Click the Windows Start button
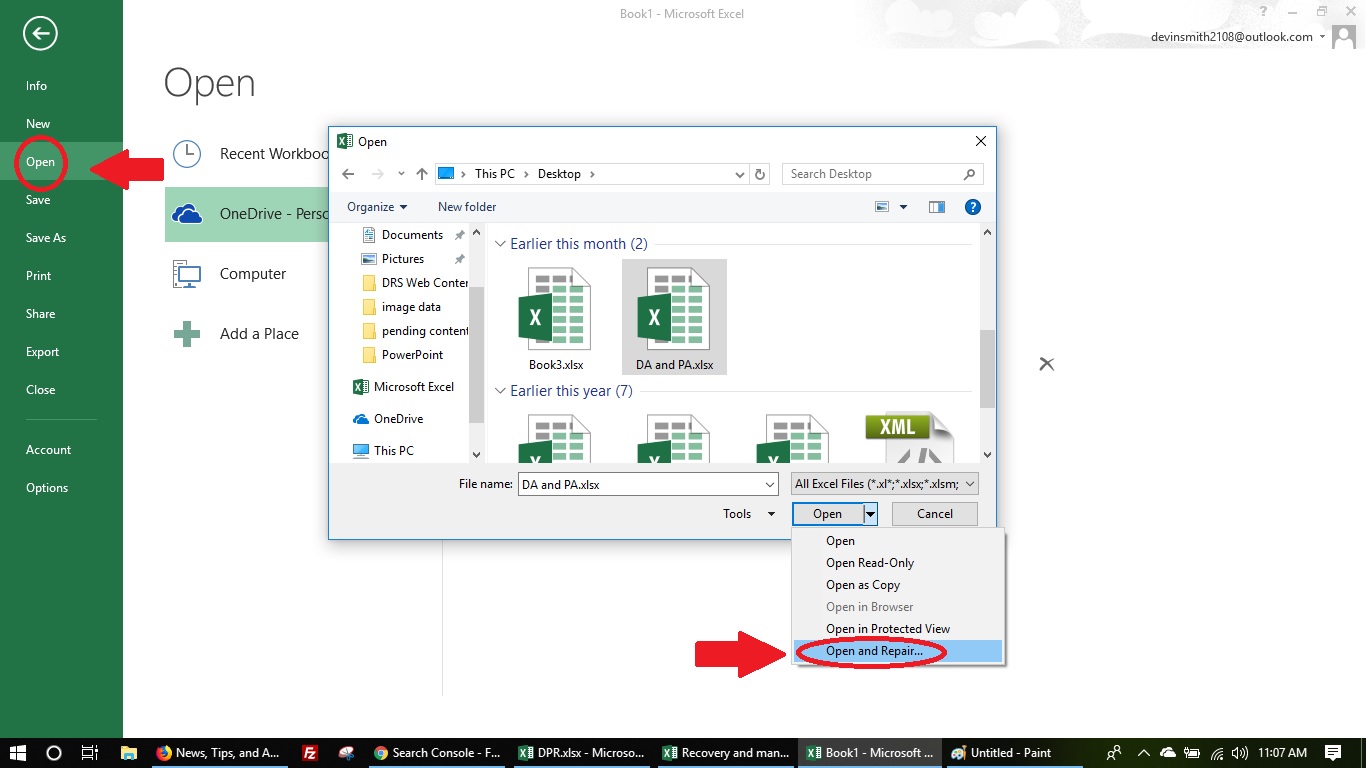This screenshot has height=768, width=1366. point(17,753)
